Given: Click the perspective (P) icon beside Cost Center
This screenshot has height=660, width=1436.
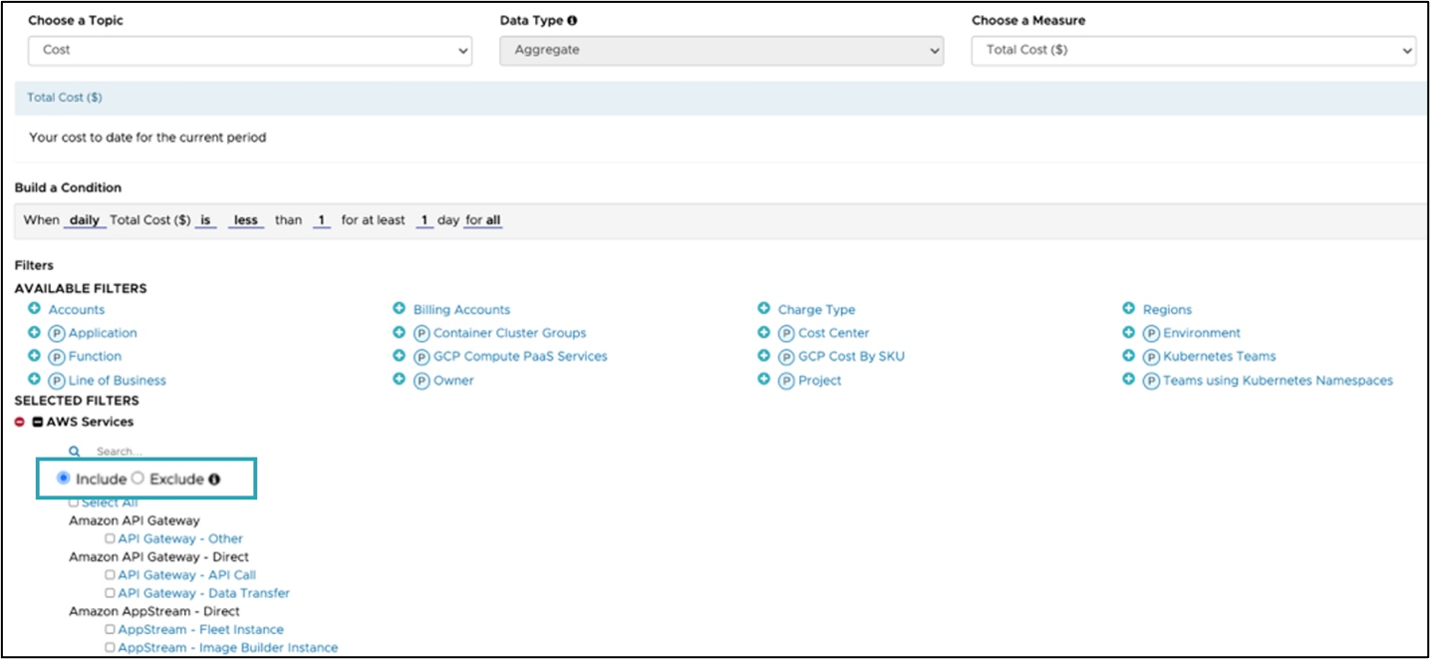Looking at the screenshot, I should 786,333.
